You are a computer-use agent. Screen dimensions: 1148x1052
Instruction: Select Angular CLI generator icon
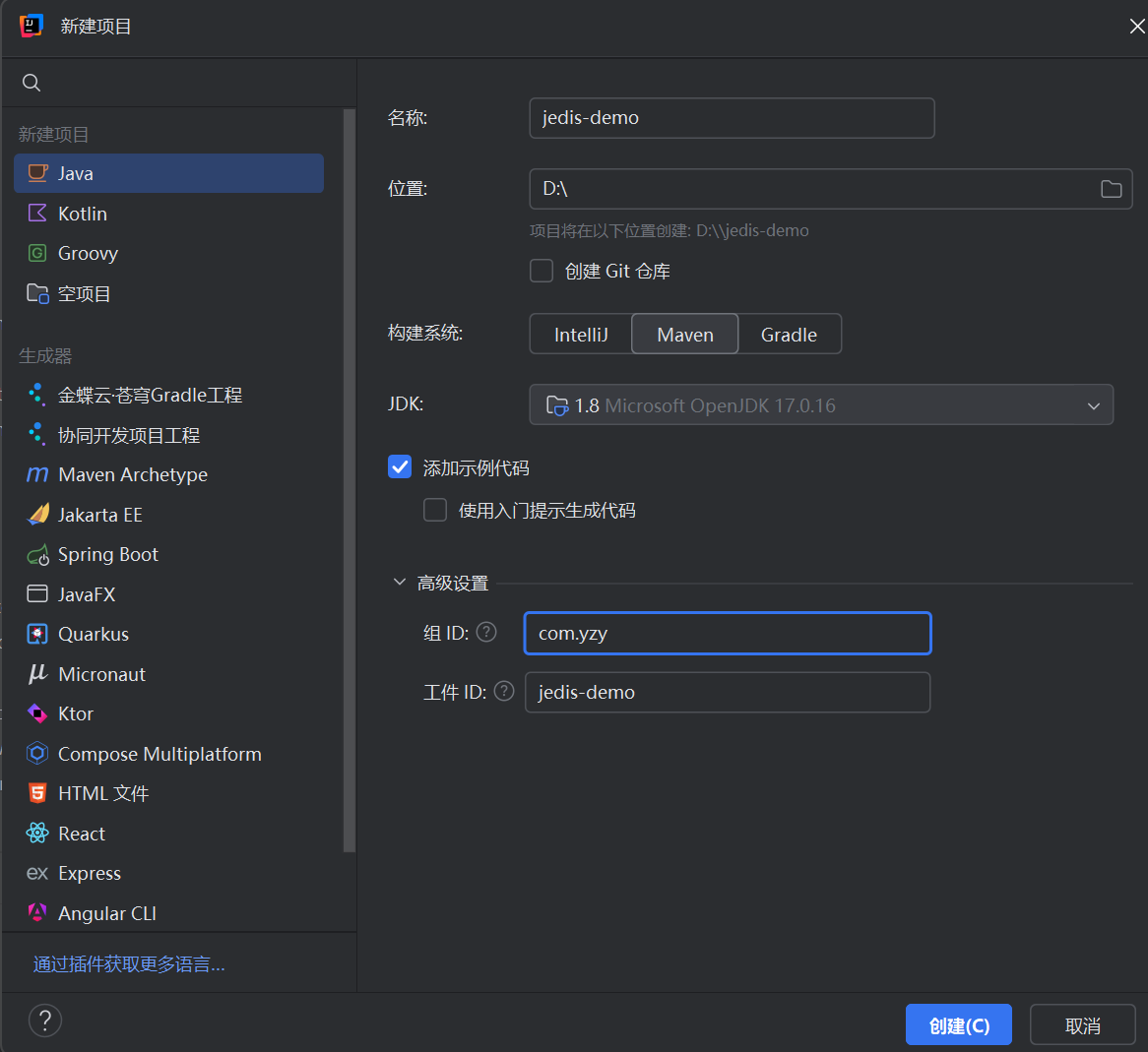point(37,912)
